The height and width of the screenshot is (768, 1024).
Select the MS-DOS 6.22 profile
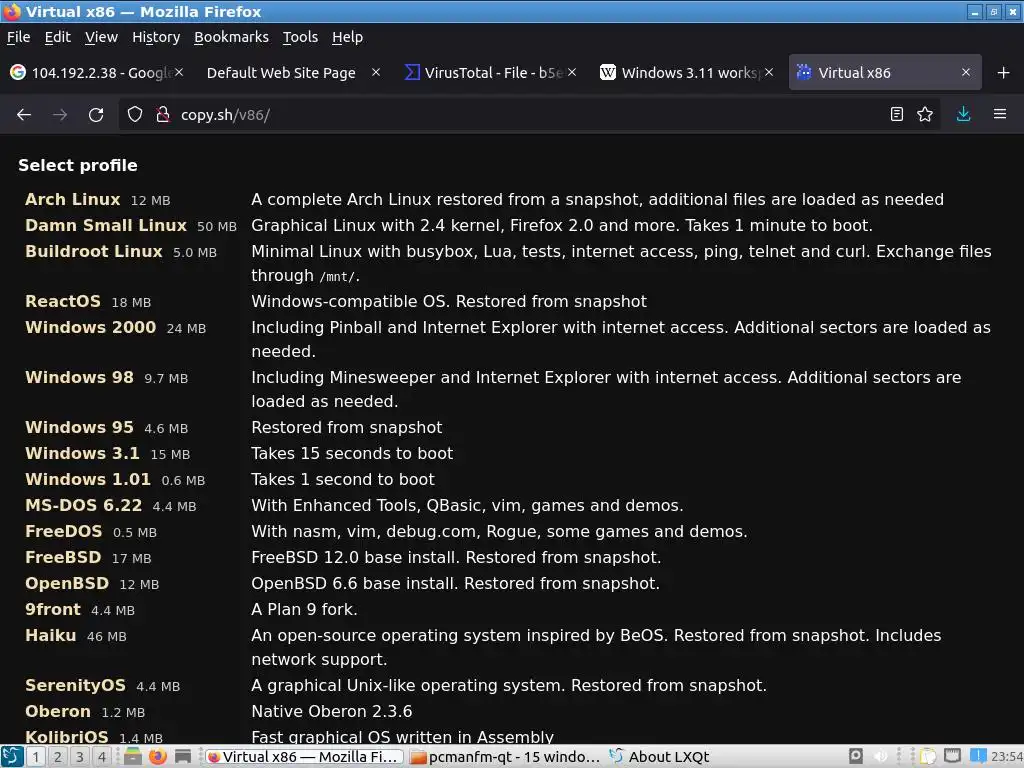(x=84, y=505)
